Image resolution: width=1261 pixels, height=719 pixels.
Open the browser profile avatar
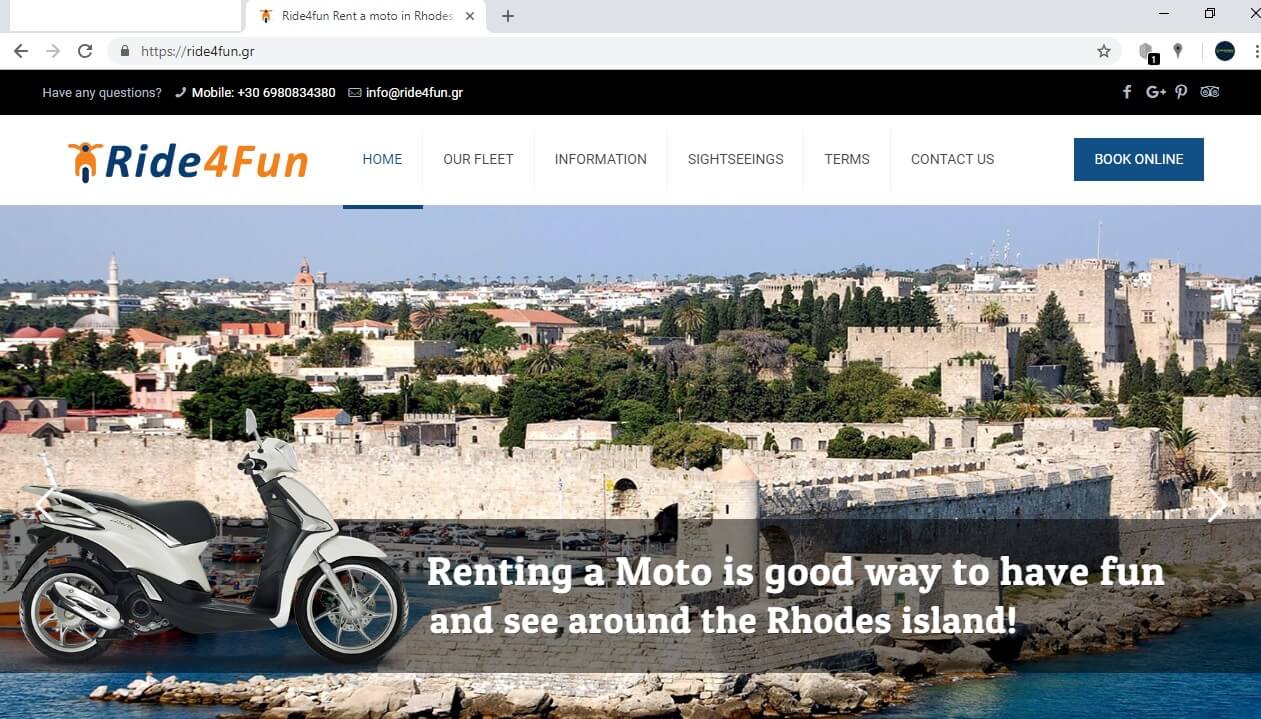coord(1225,51)
